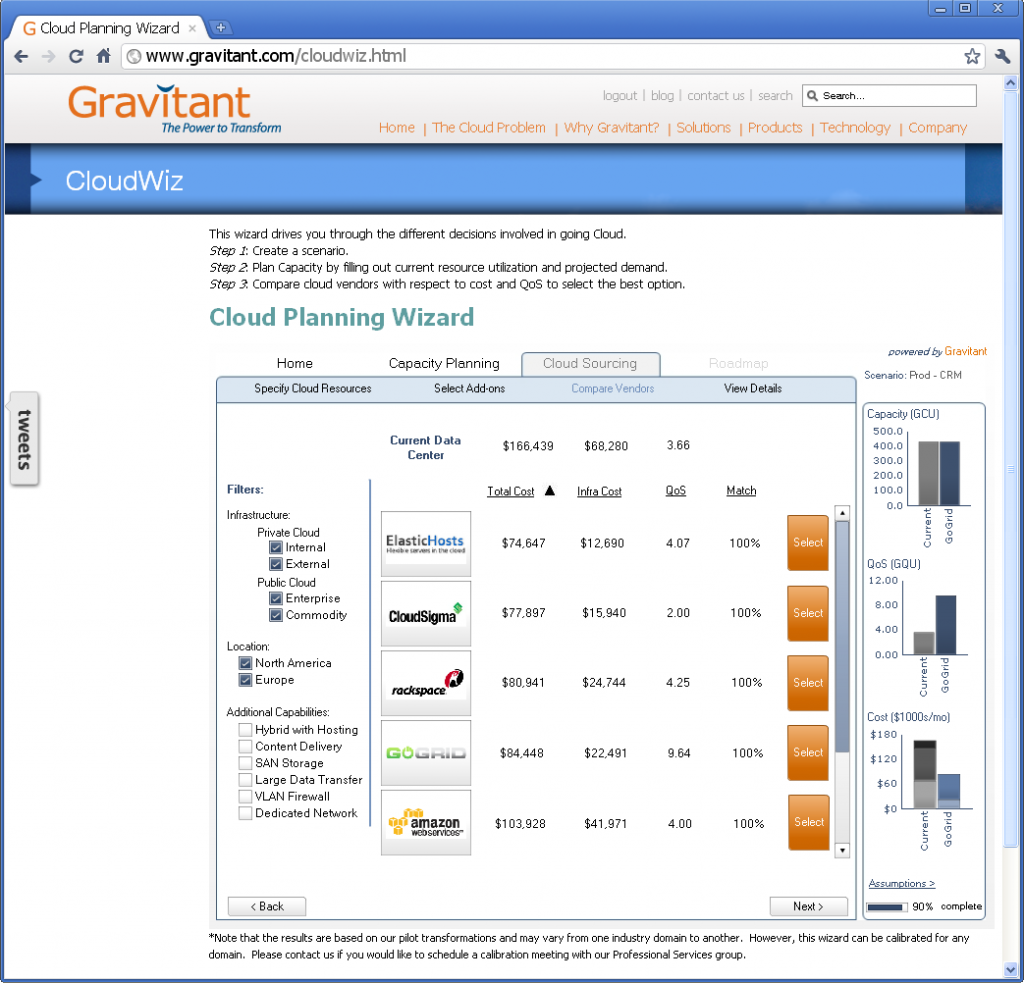Click the ElasticHosts vendor logo
This screenshot has width=1024, height=983.
tap(425, 543)
